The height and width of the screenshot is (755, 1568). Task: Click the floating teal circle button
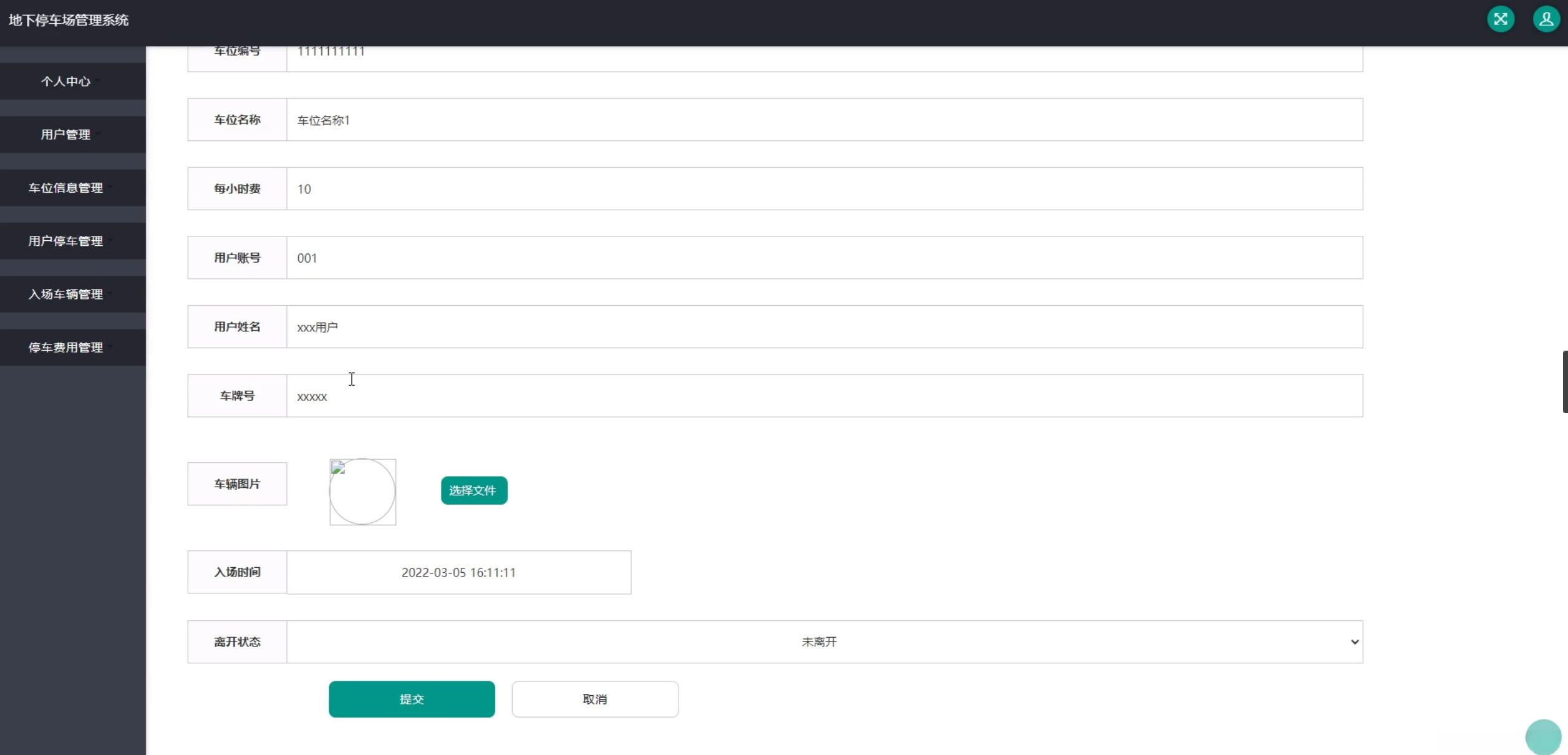pos(1542,737)
